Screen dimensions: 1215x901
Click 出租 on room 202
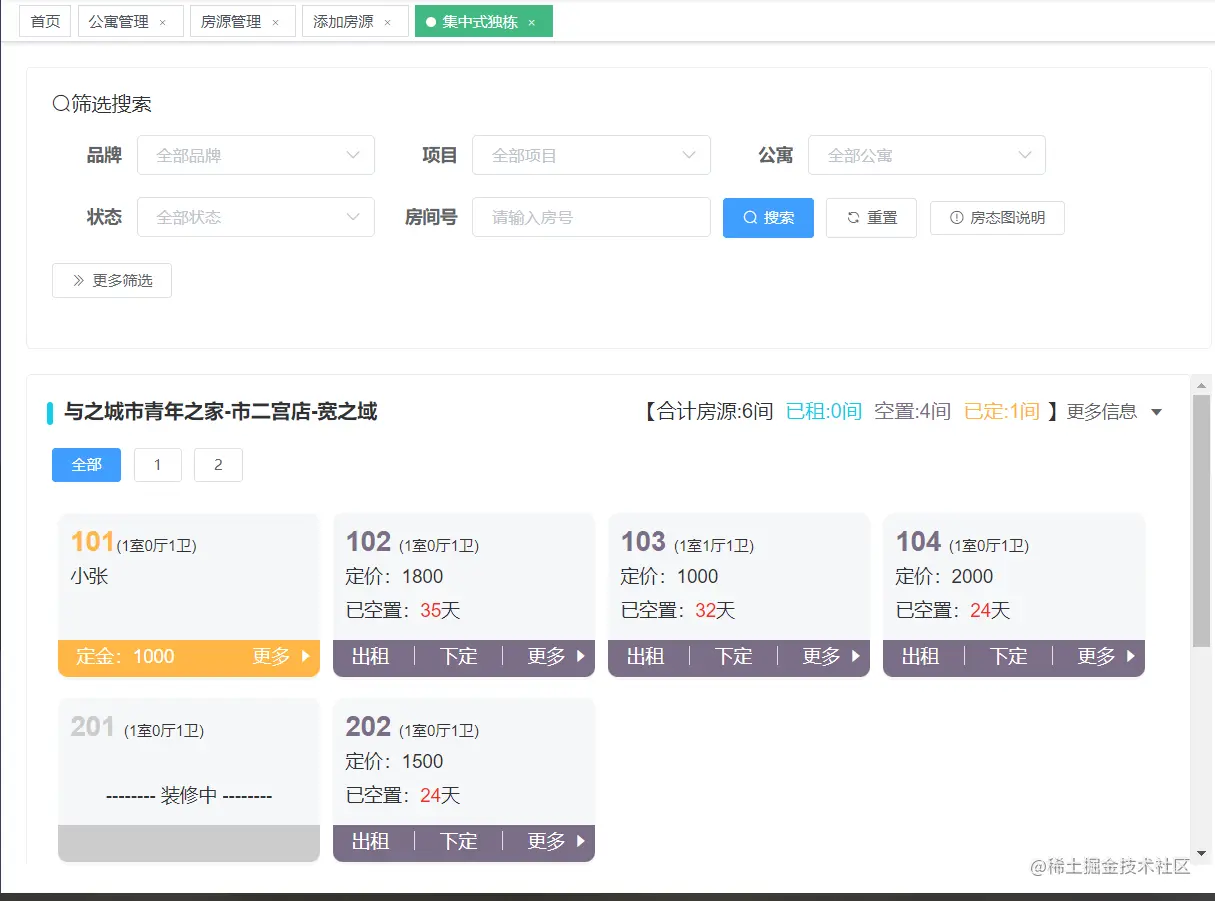[370, 842]
